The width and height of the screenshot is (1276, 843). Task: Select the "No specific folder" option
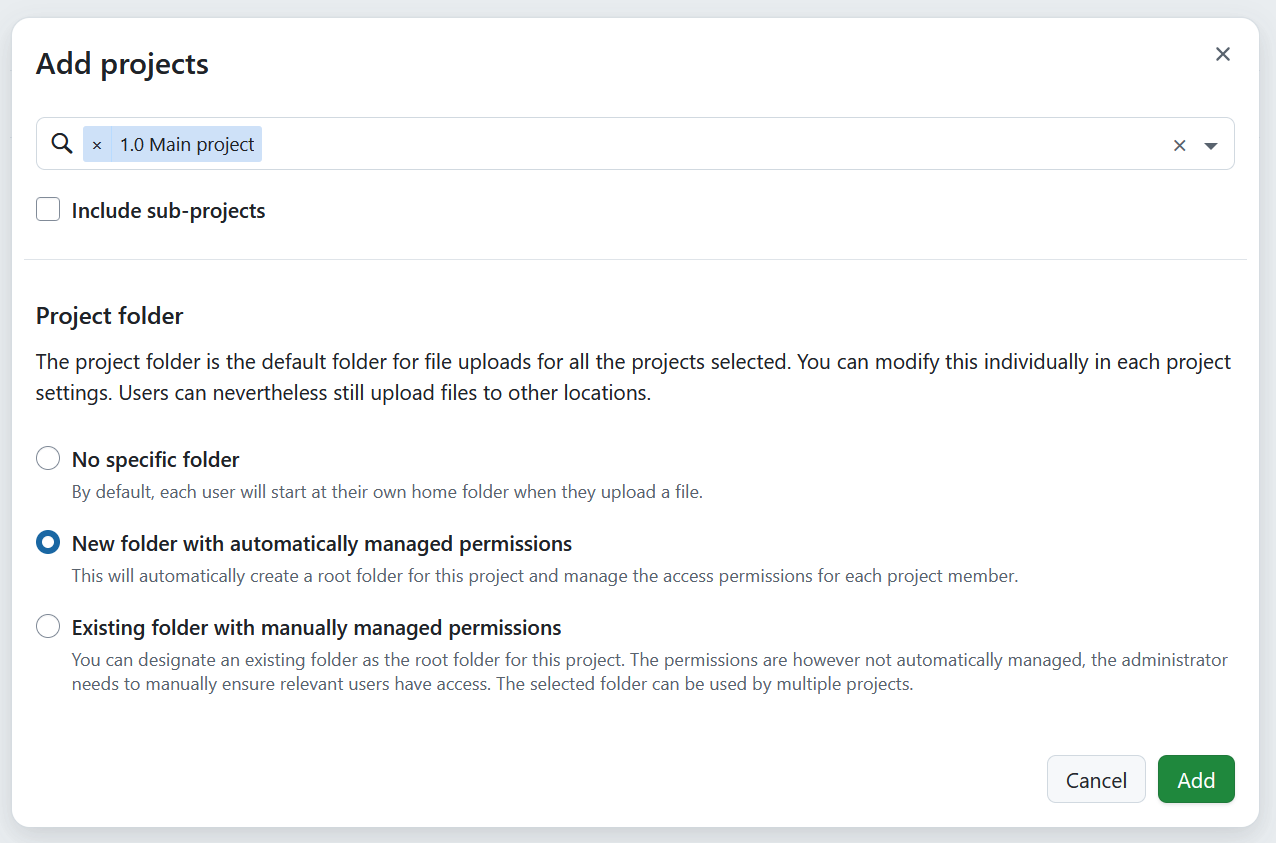tap(47, 458)
